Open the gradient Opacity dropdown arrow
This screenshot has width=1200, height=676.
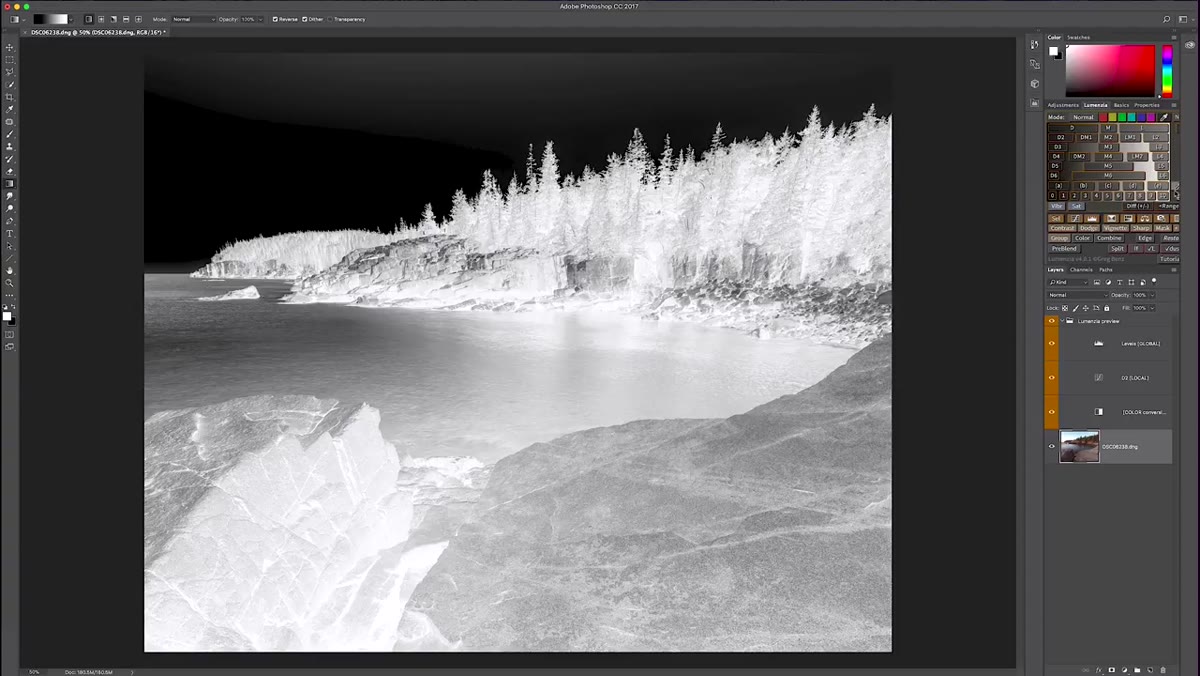click(x=261, y=19)
